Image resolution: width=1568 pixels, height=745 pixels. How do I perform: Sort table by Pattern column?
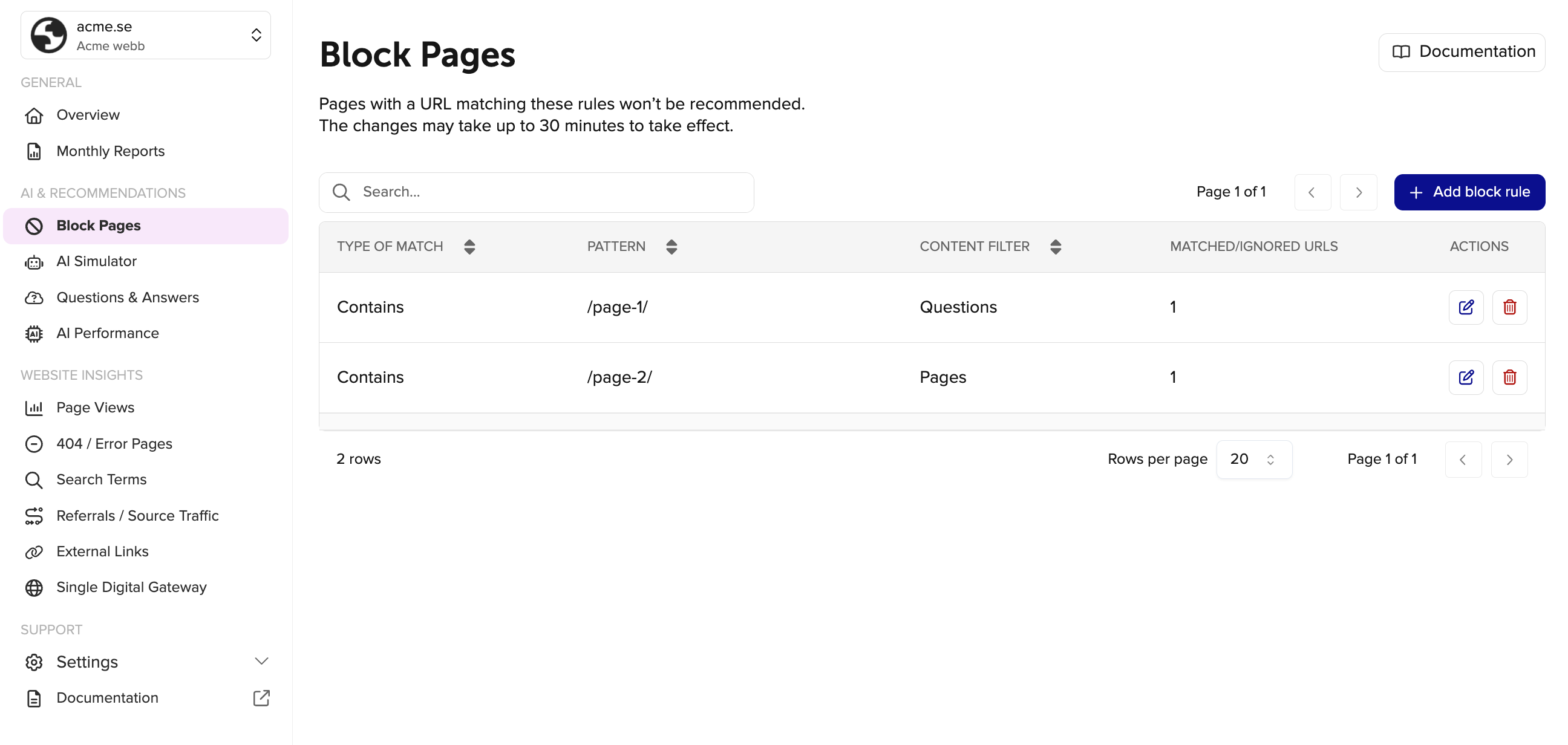pyautogui.click(x=671, y=247)
